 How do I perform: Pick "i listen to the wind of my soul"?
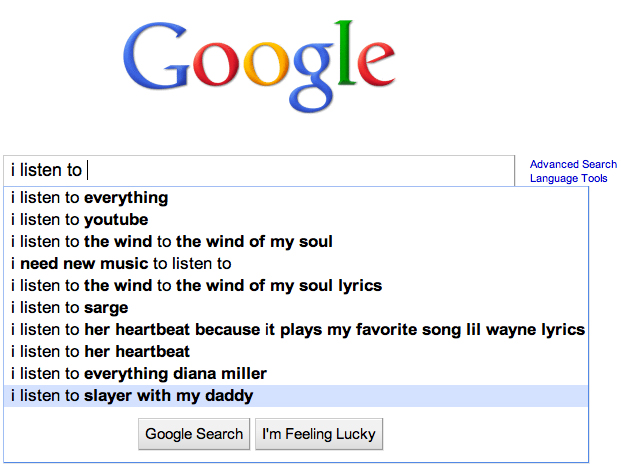coord(172,241)
